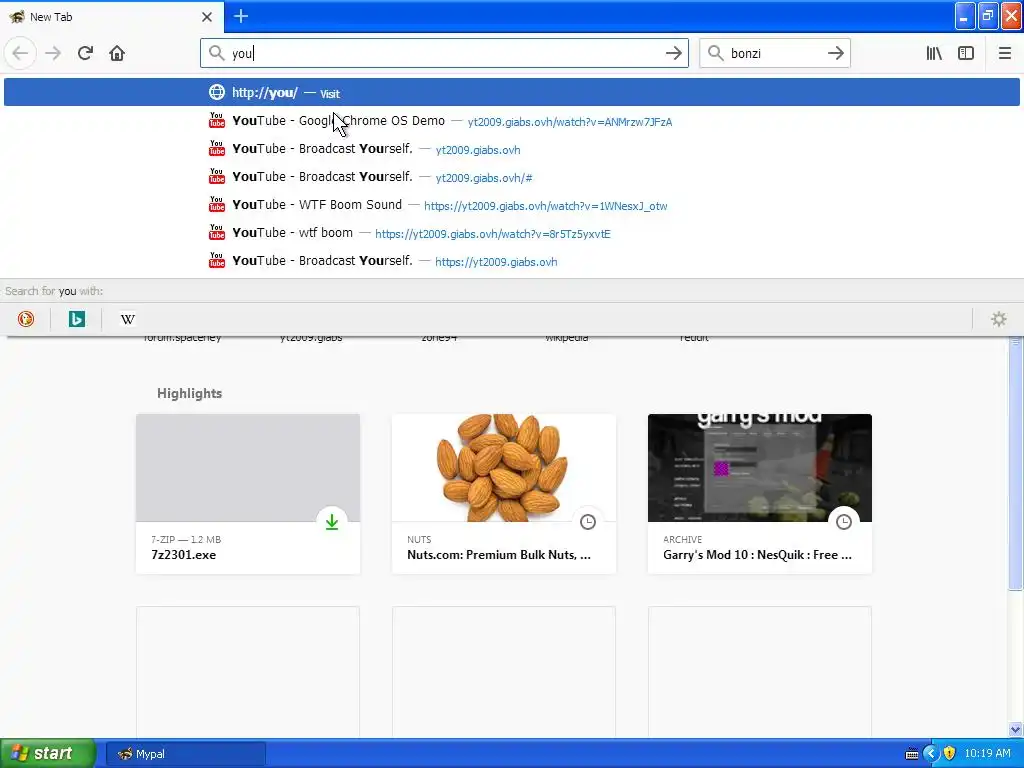The image size is (1024, 768).
Task: Select the New Tab tab
Action: click(111, 16)
